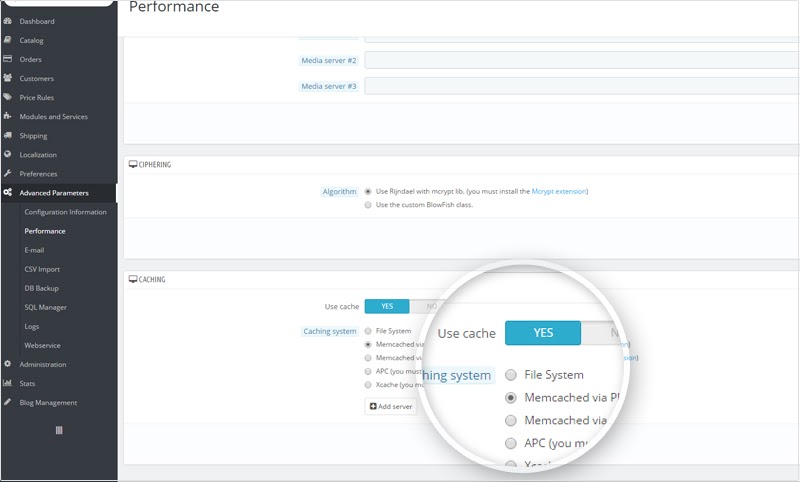The width and height of the screenshot is (800, 482).
Task: Click the Customers people icon
Action: pos(8,78)
